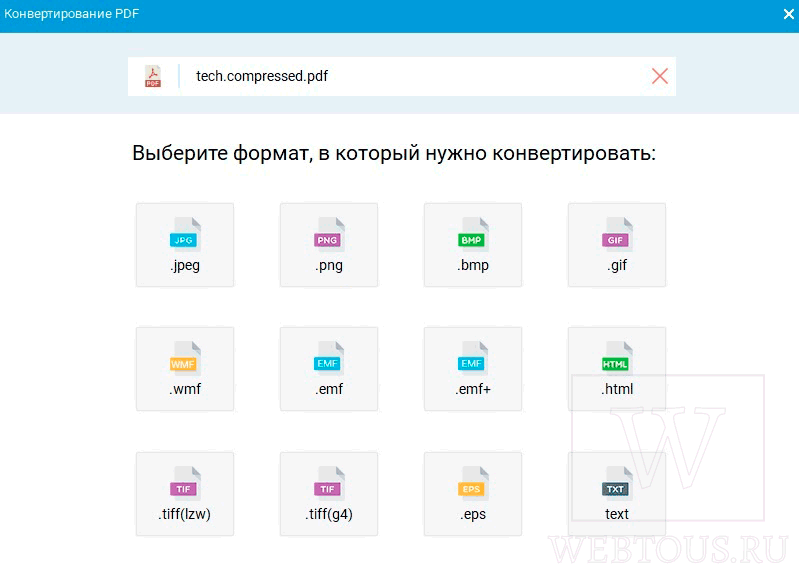799x573 pixels.
Task: Pick the .tiff(lzw) conversion format
Action: pos(185,494)
